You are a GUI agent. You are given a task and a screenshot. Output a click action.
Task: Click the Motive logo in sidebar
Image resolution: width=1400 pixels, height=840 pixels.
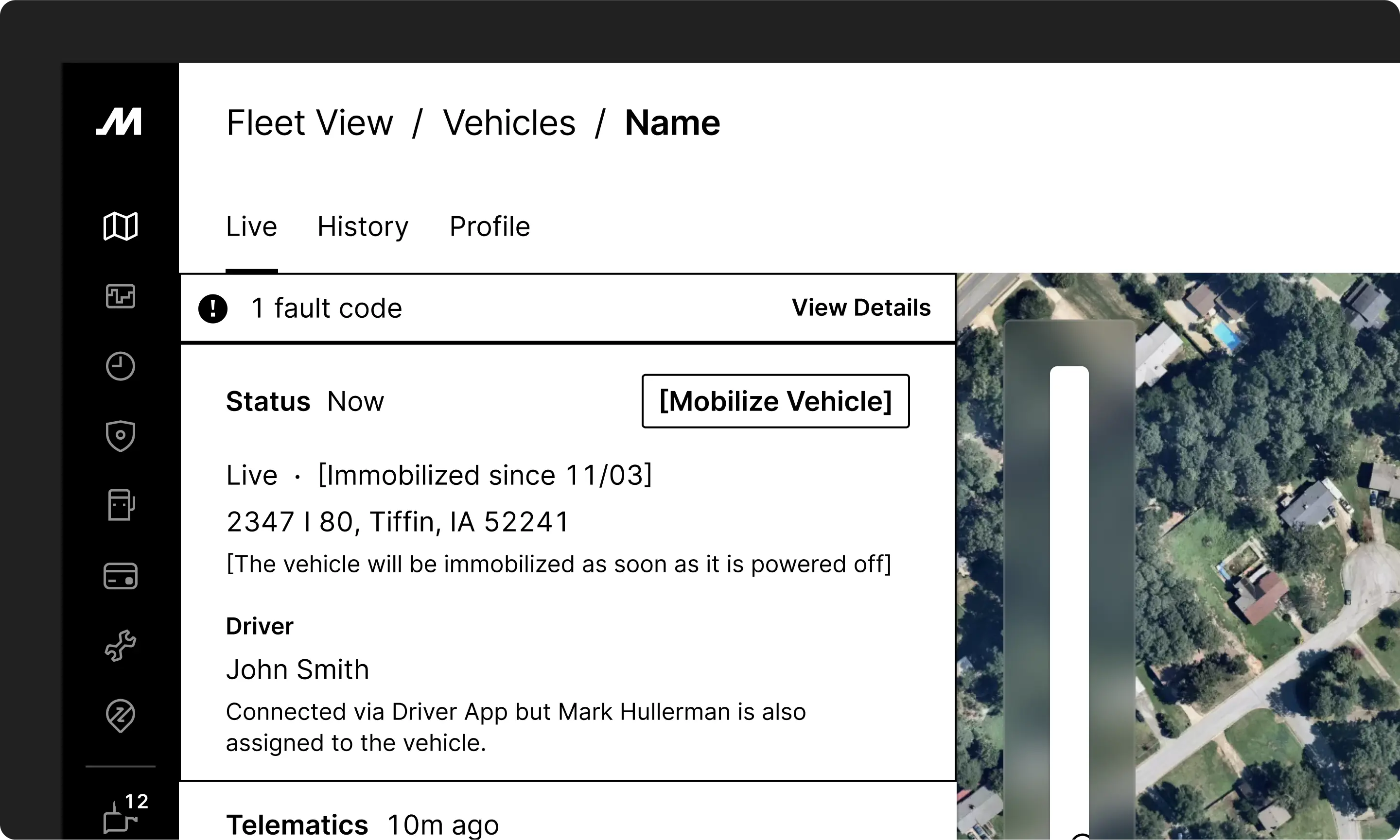119,121
